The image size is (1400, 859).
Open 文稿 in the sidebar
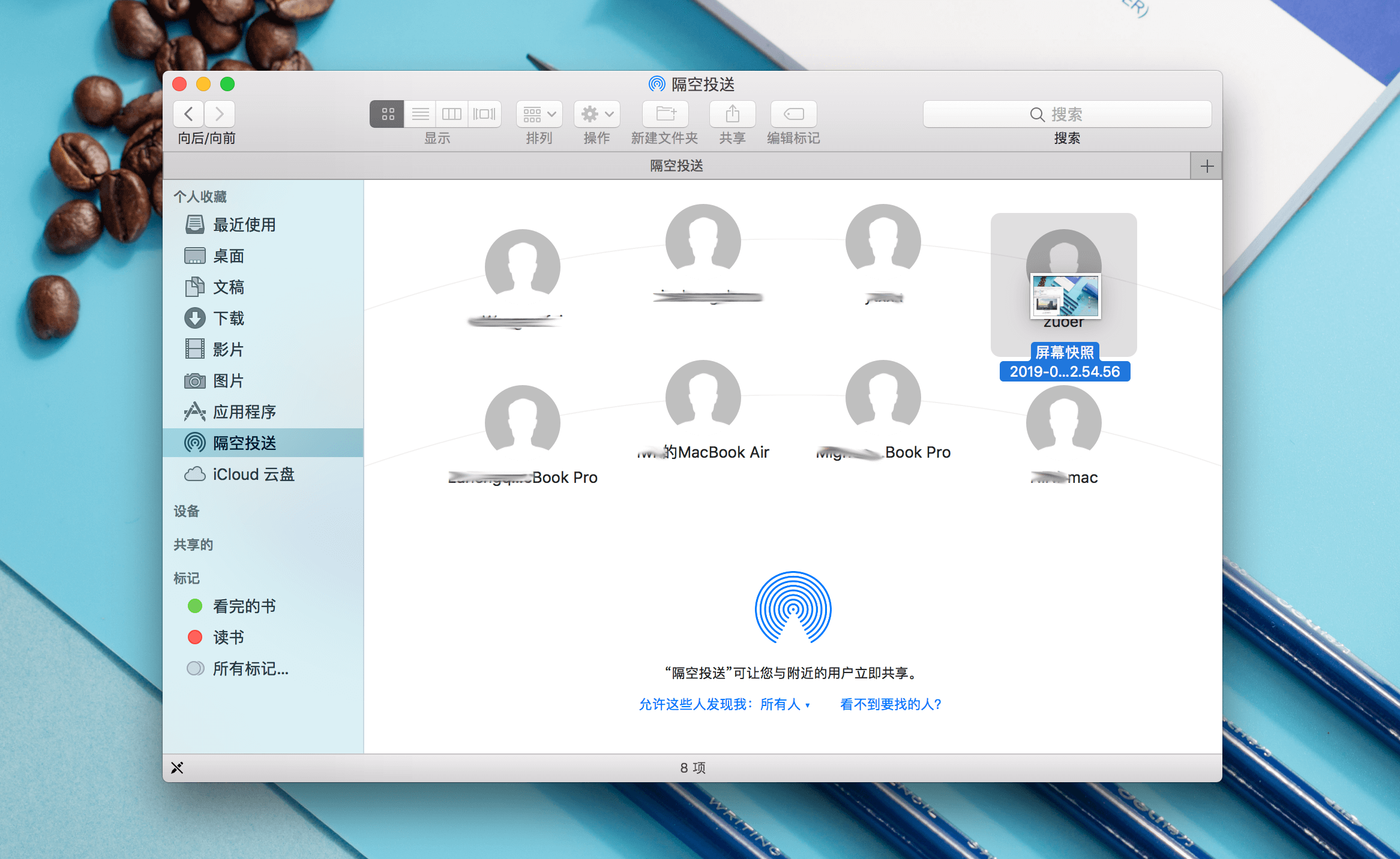(263, 287)
